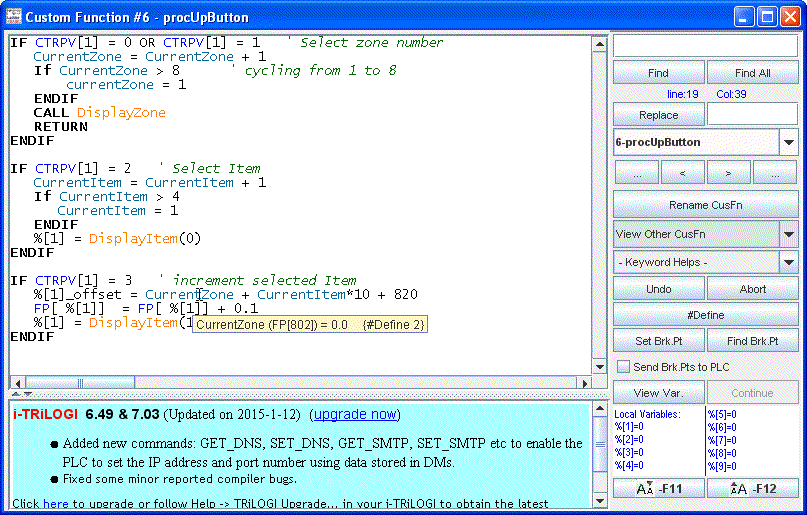The width and height of the screenshot is (807, 515).
Task: Click the search text field above Find
Action: tap(705, 46)
